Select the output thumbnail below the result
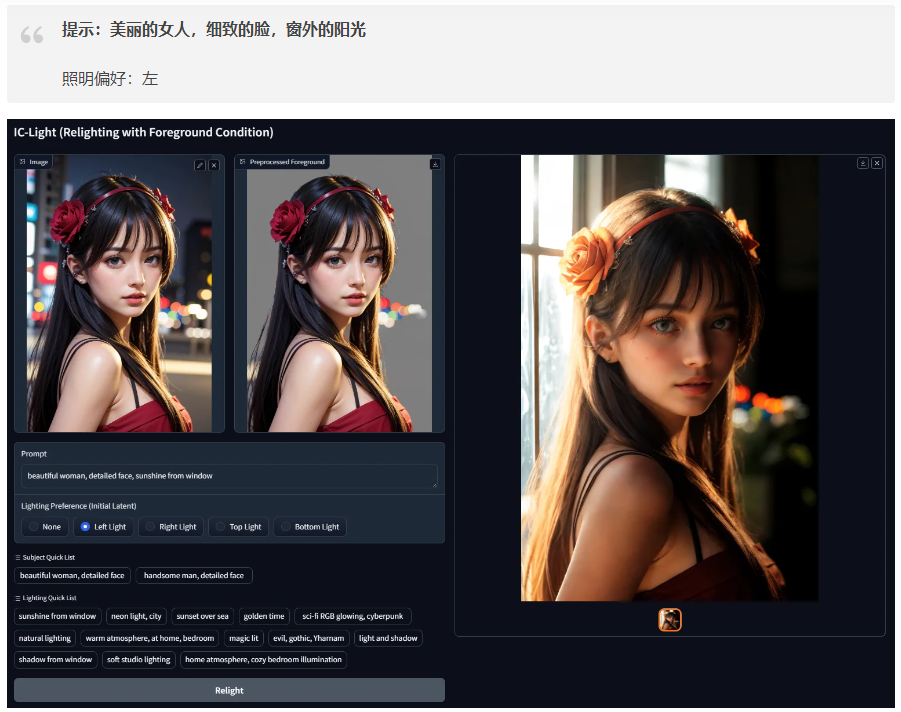The height and width of the screenshot is (712, 901). point(669,620)
